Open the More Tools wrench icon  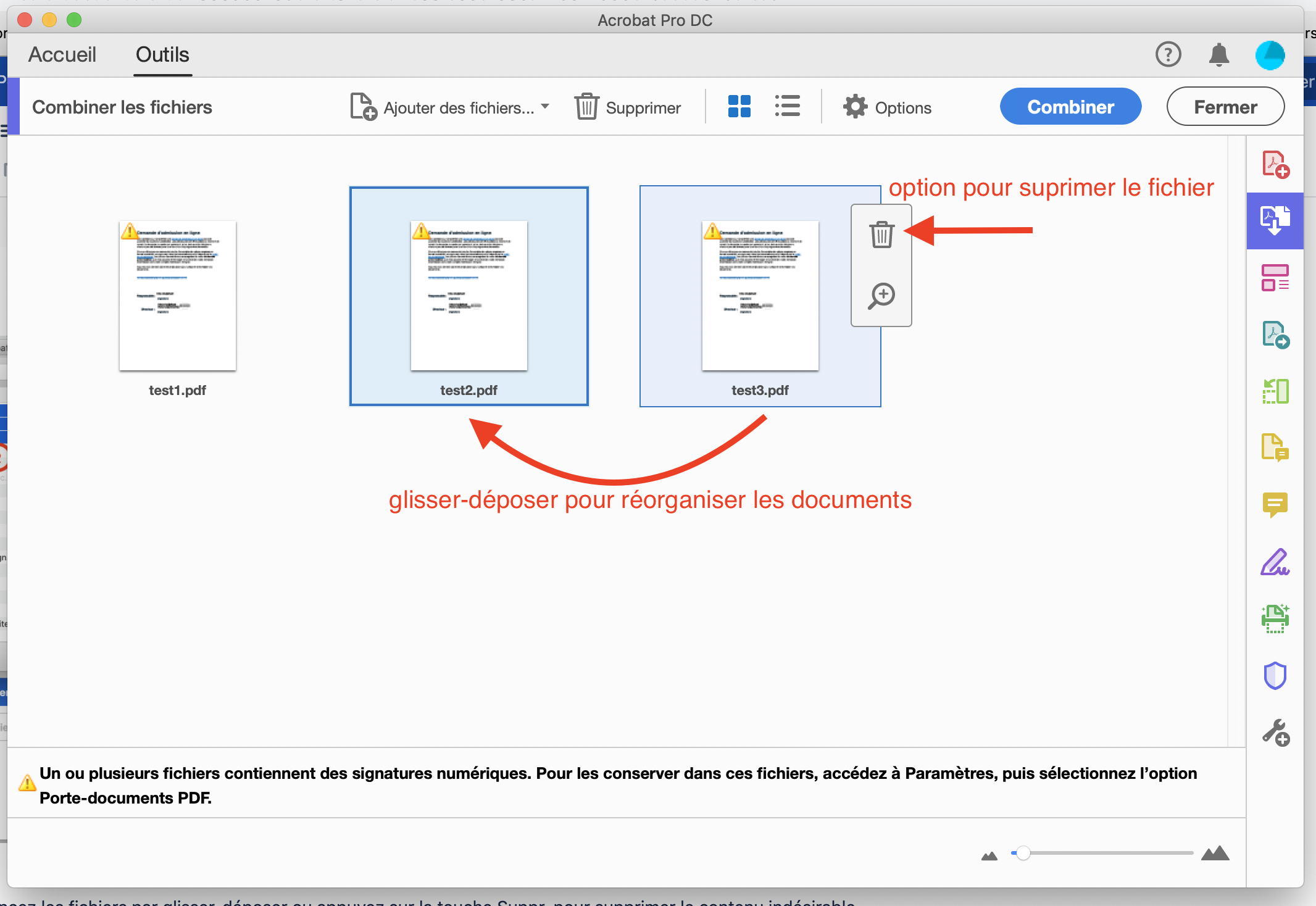(1275, 732)
